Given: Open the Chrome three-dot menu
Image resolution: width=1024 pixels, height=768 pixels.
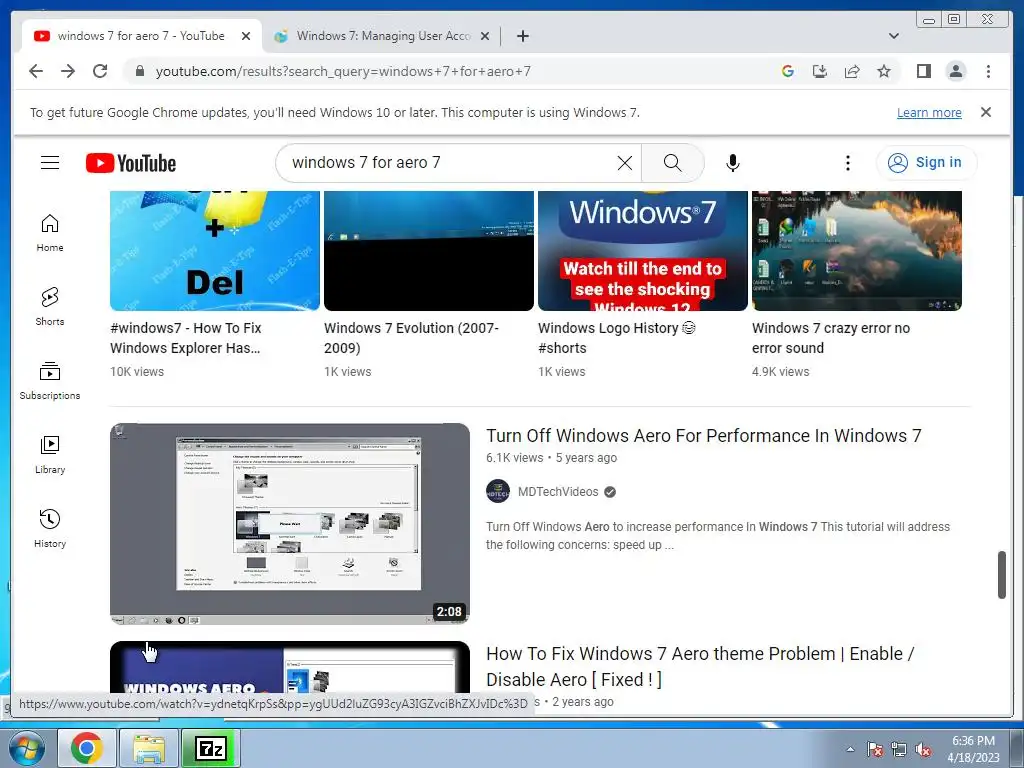Looking at the screenshot, I should pos(988,71).
